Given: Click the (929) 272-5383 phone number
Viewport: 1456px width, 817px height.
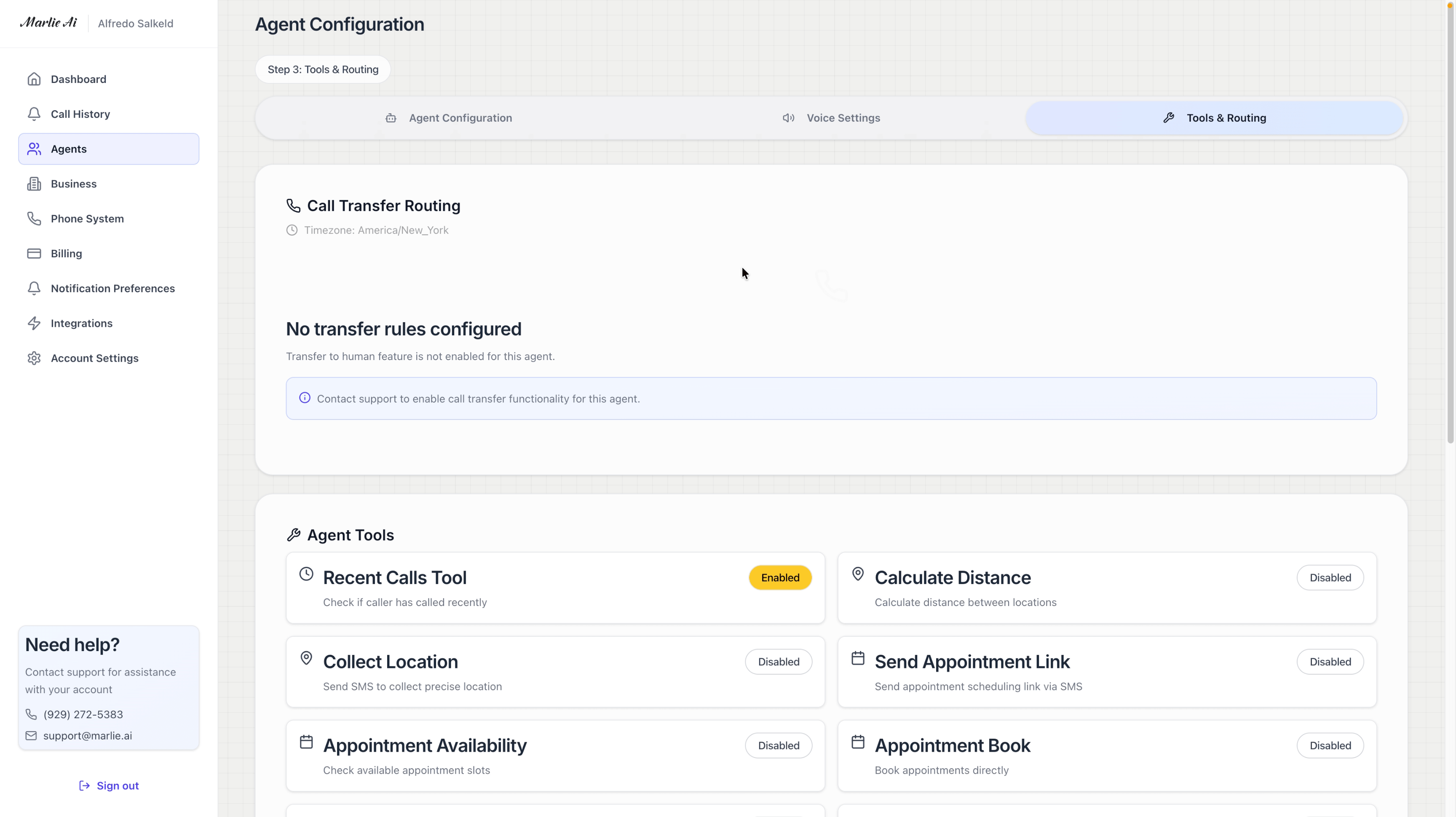Looking at the screenshot, I should (x=83, y=714).
